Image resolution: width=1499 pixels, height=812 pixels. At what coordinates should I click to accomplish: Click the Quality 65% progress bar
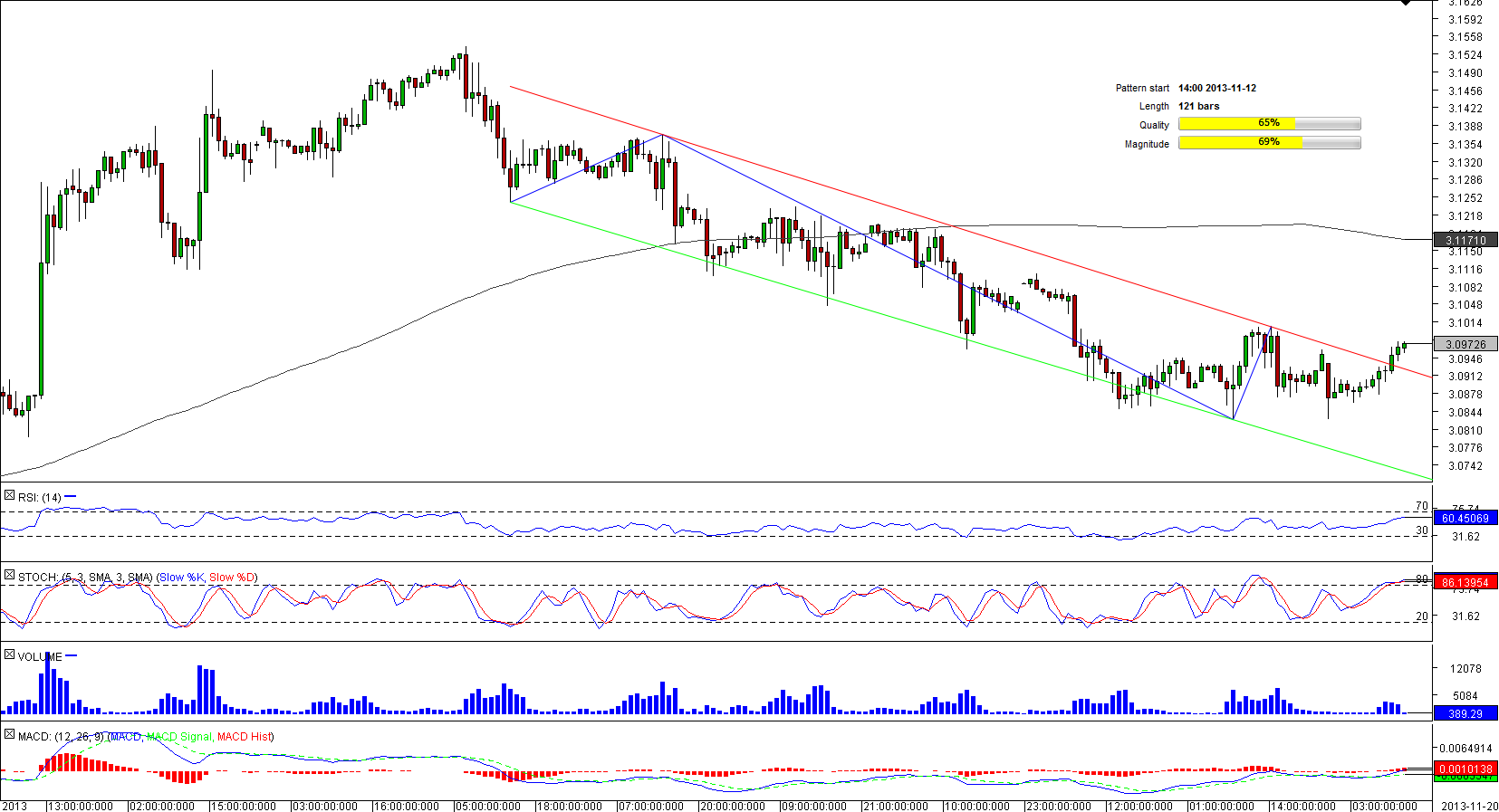coord(1269,124)
